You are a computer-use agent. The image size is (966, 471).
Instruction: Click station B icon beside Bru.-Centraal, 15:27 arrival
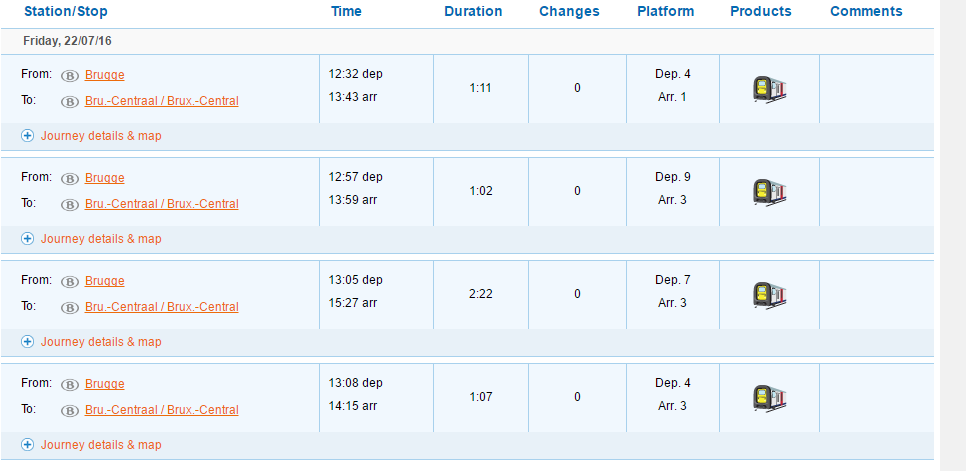[x=70, y=308]
